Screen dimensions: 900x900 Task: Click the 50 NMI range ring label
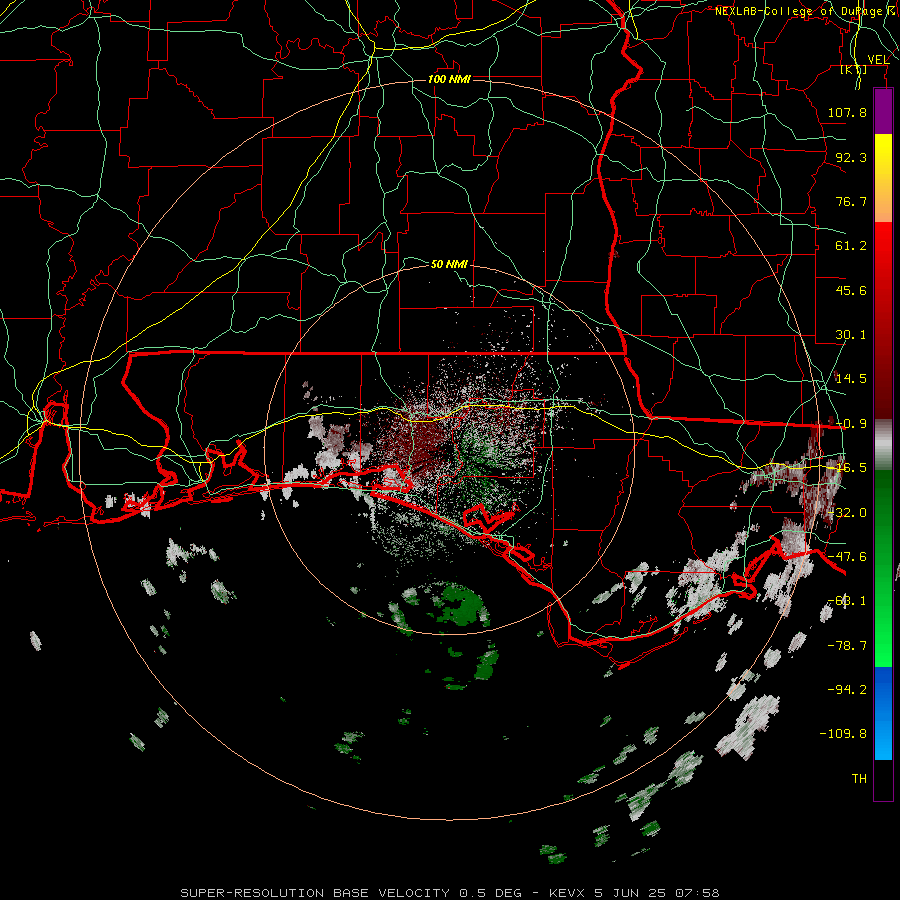pos(449,264)
